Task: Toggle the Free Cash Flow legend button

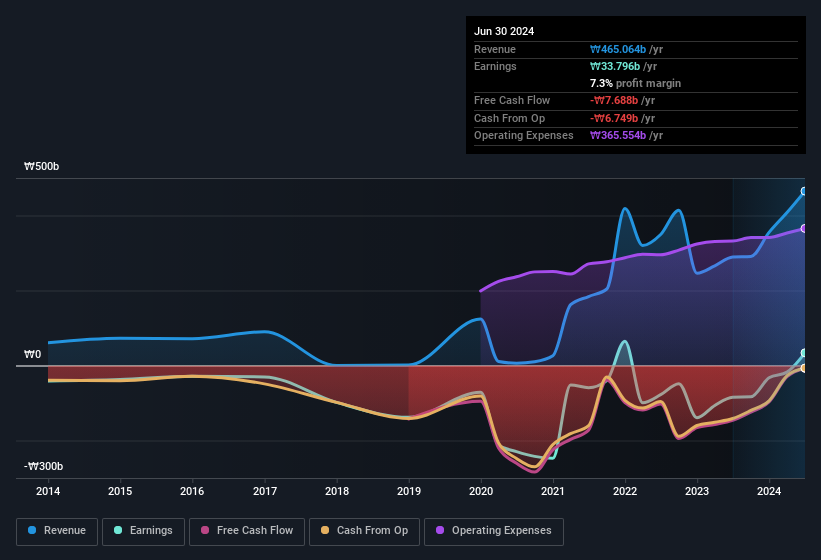Action: point(247,531)
